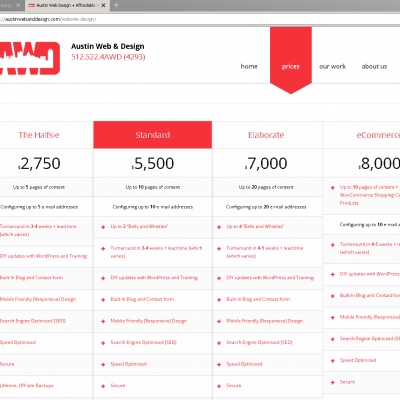Open the home menu item
The image size is (400, 400).
coord(249,66)
